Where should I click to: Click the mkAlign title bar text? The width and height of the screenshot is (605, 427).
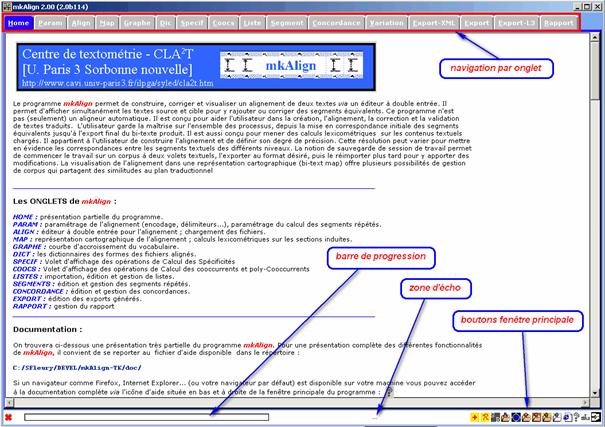[50, 7]
